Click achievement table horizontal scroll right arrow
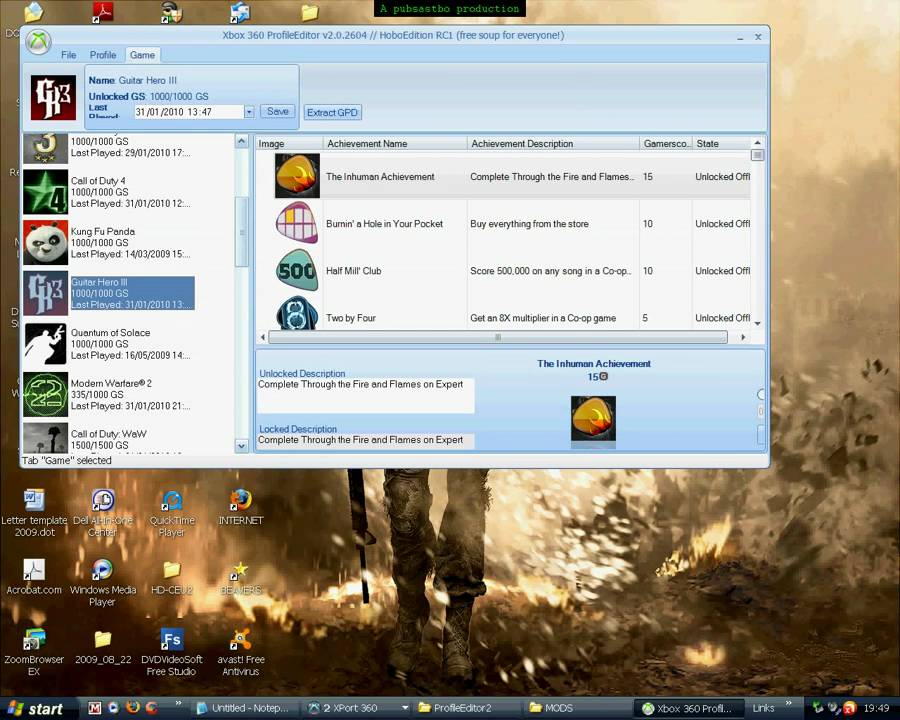The height and width of the screenshot is (720, 900). point(743,337)
